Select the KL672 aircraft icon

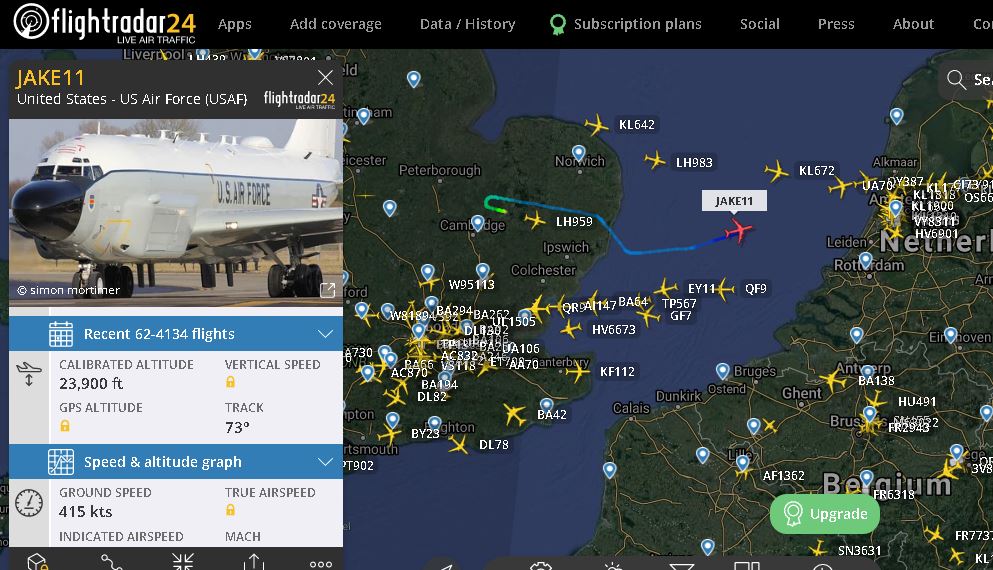click(x=776, y=171)
